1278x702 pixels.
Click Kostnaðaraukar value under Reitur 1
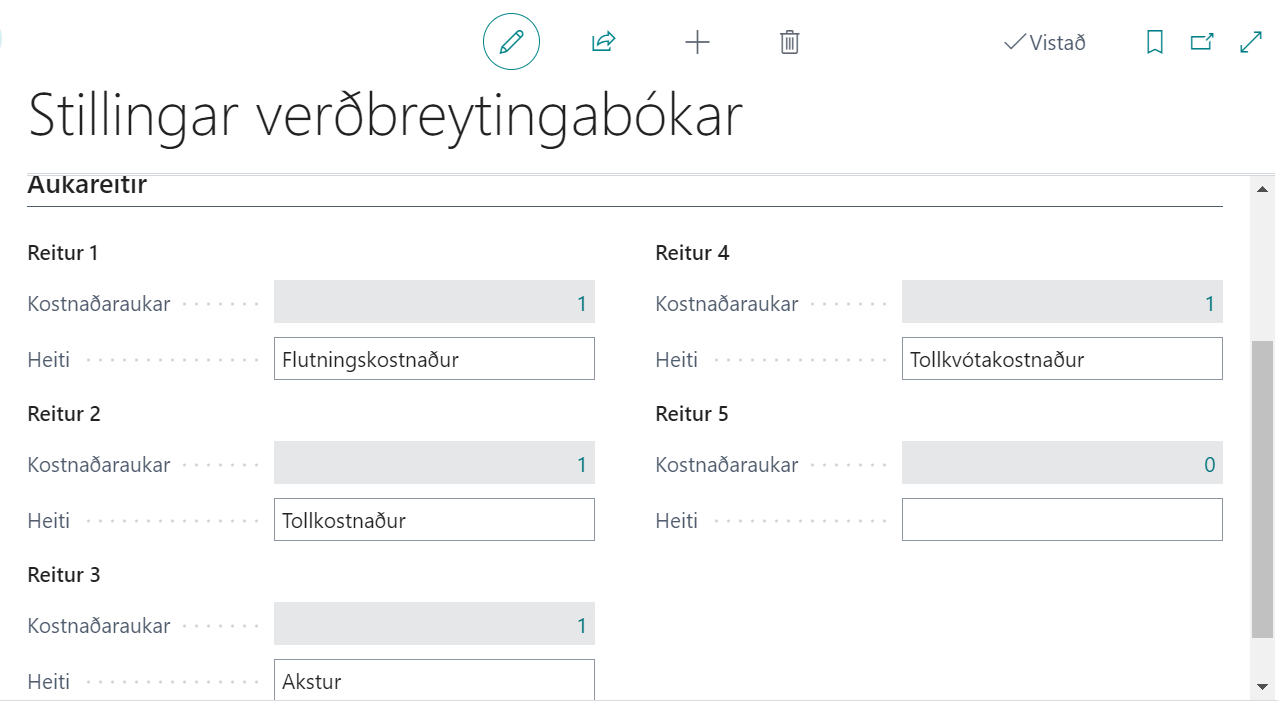(x=434, y=303)
